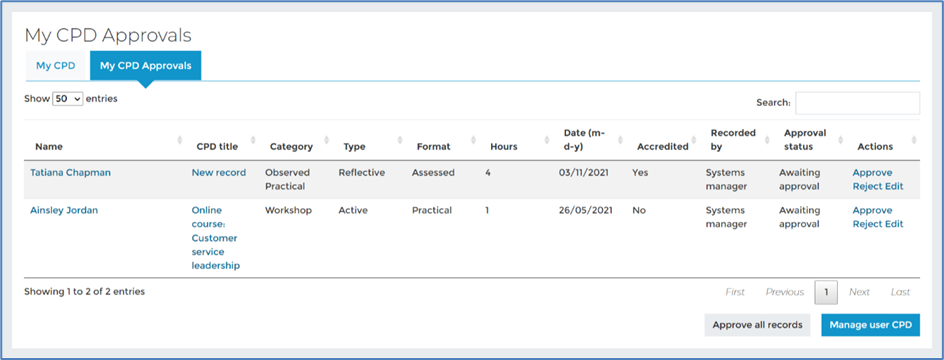Select the Workshop category cell
This screenshot has width=944, height=360.
(x=288, y=211)
